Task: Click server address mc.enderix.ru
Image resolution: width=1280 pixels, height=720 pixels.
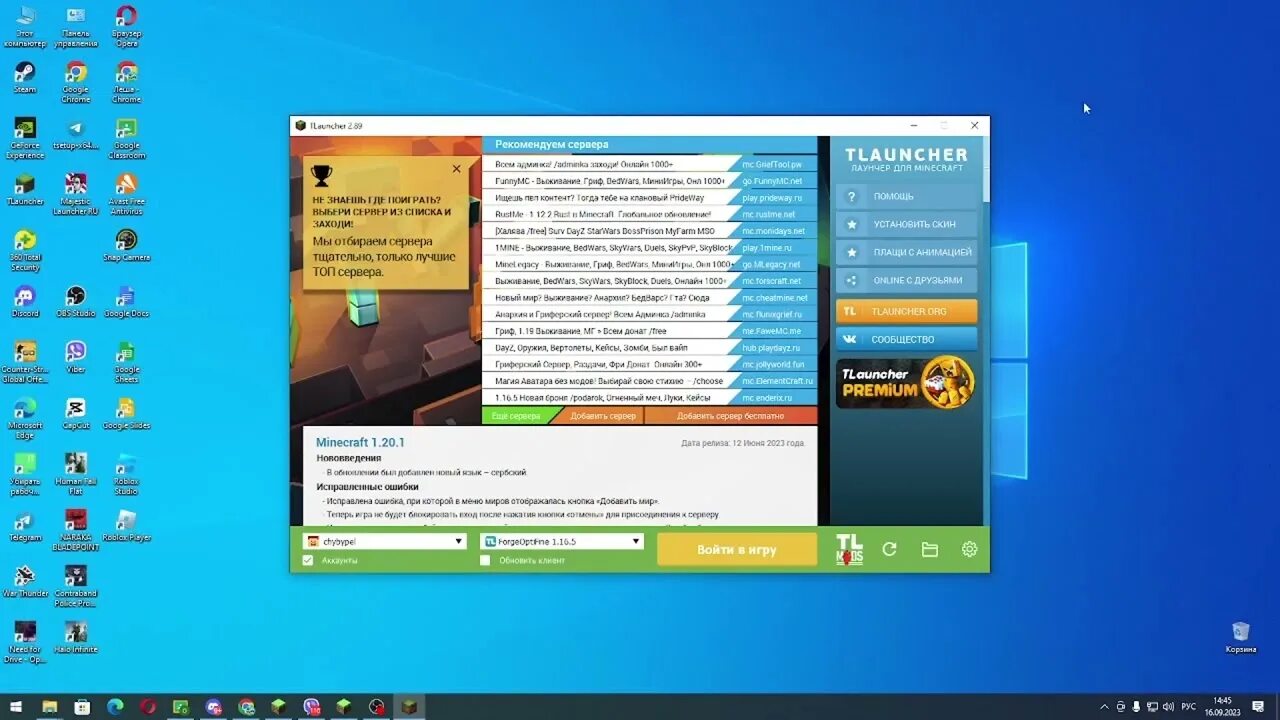Action: click(767, 398)
